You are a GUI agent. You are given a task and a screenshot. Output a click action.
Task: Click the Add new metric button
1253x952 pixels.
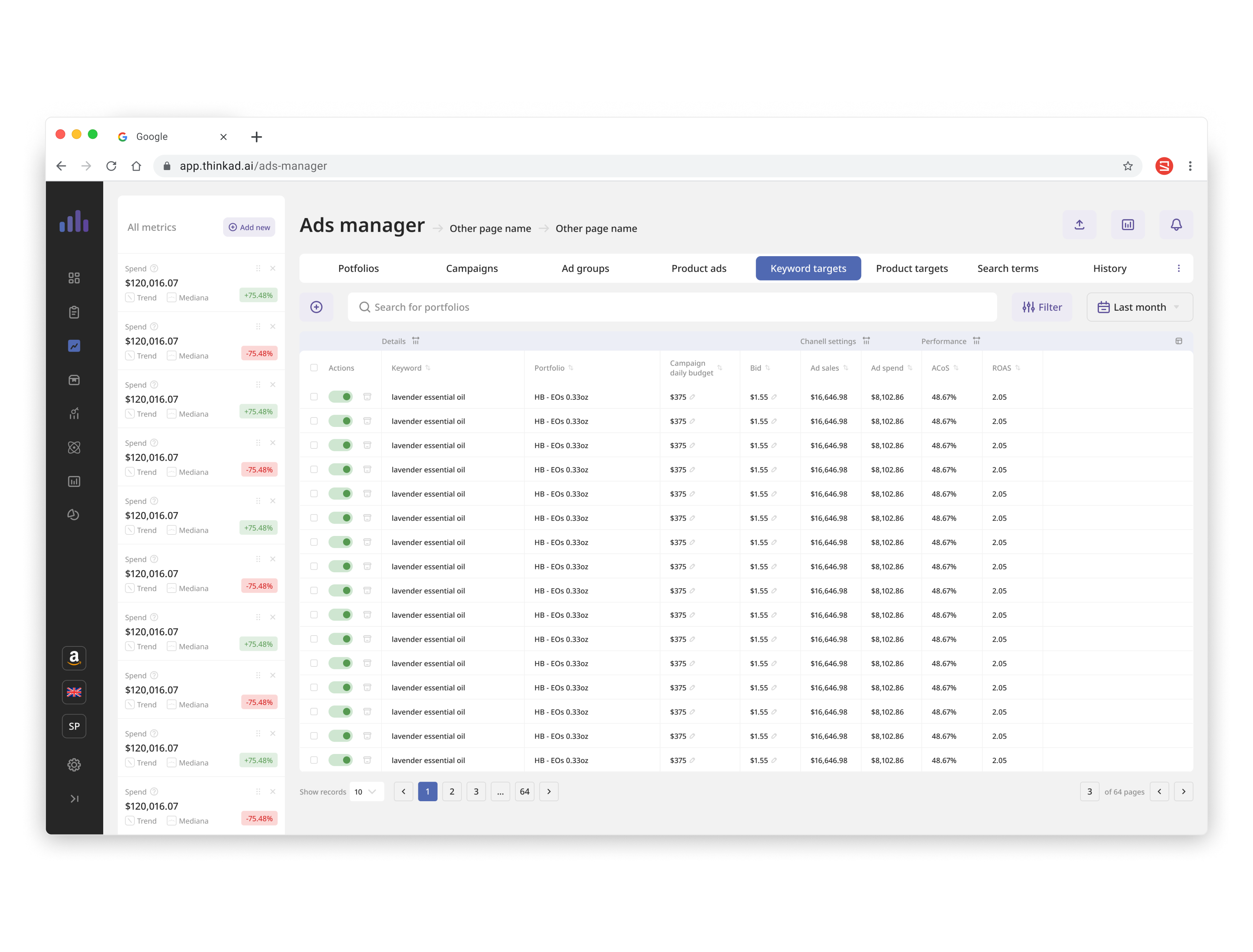[249, 227]
